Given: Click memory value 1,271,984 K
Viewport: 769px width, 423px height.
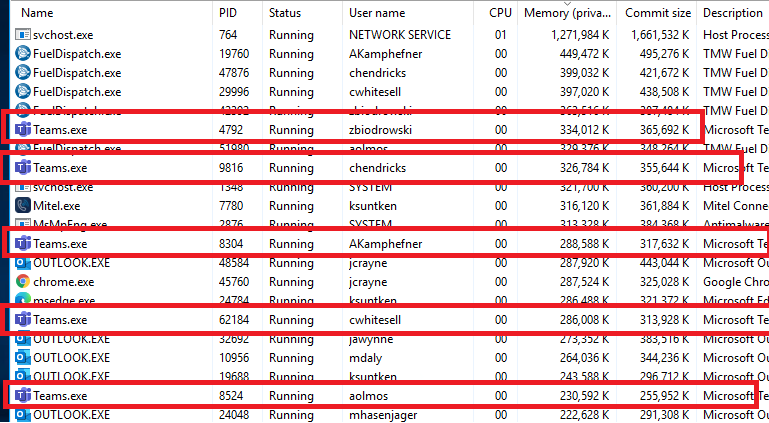Looking at the screenshot, I should pyautogui.click(x=580, y=35).
